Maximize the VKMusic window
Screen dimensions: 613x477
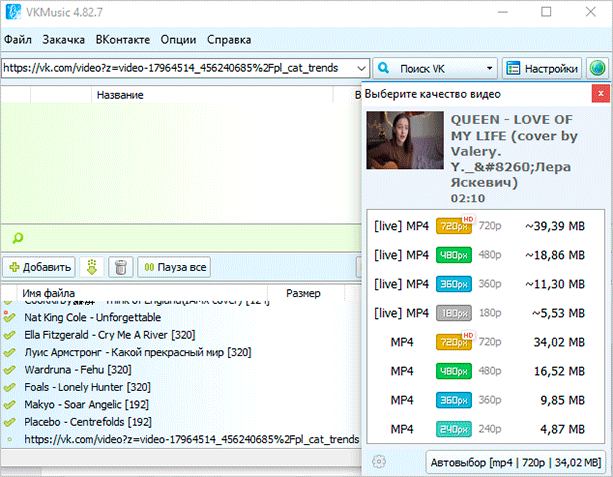[x=546, y=12]
